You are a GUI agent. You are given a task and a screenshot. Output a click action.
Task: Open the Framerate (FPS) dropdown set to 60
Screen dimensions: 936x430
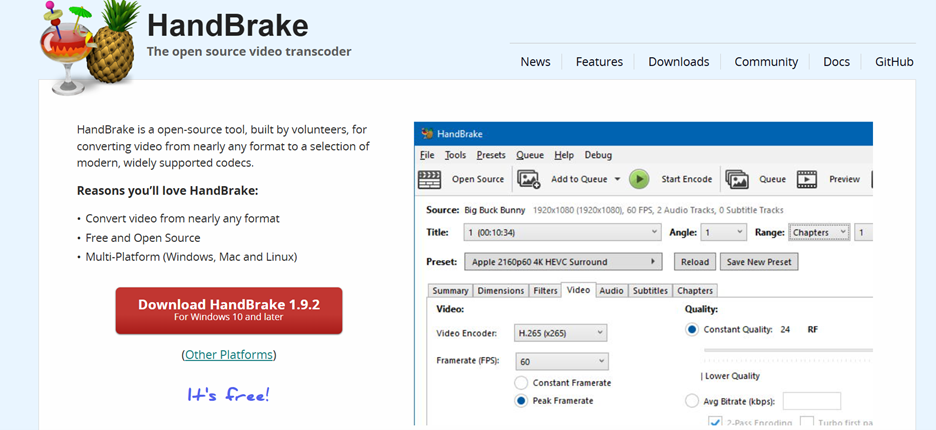[561, 361]
